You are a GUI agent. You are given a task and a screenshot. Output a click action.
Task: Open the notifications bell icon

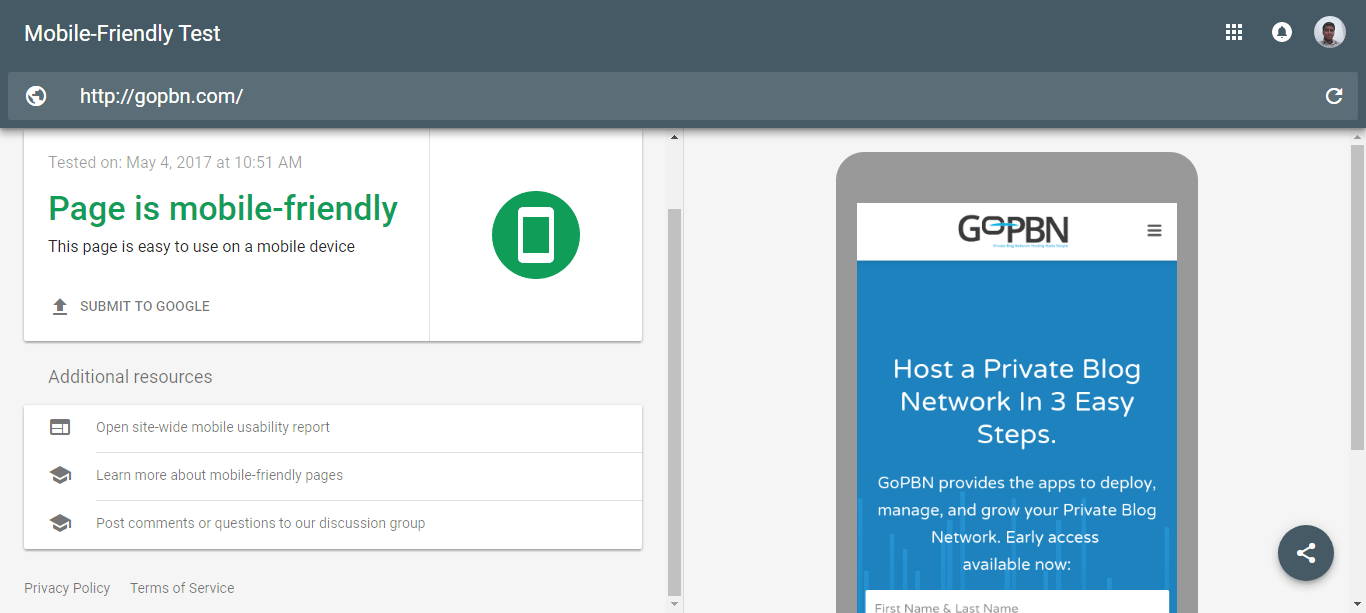[x=1281, y=32]
